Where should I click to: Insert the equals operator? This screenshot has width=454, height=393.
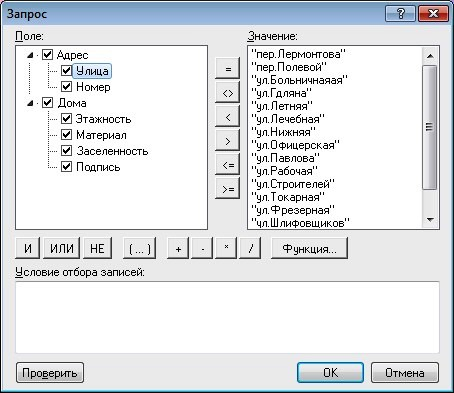click(x=228, y=69)
